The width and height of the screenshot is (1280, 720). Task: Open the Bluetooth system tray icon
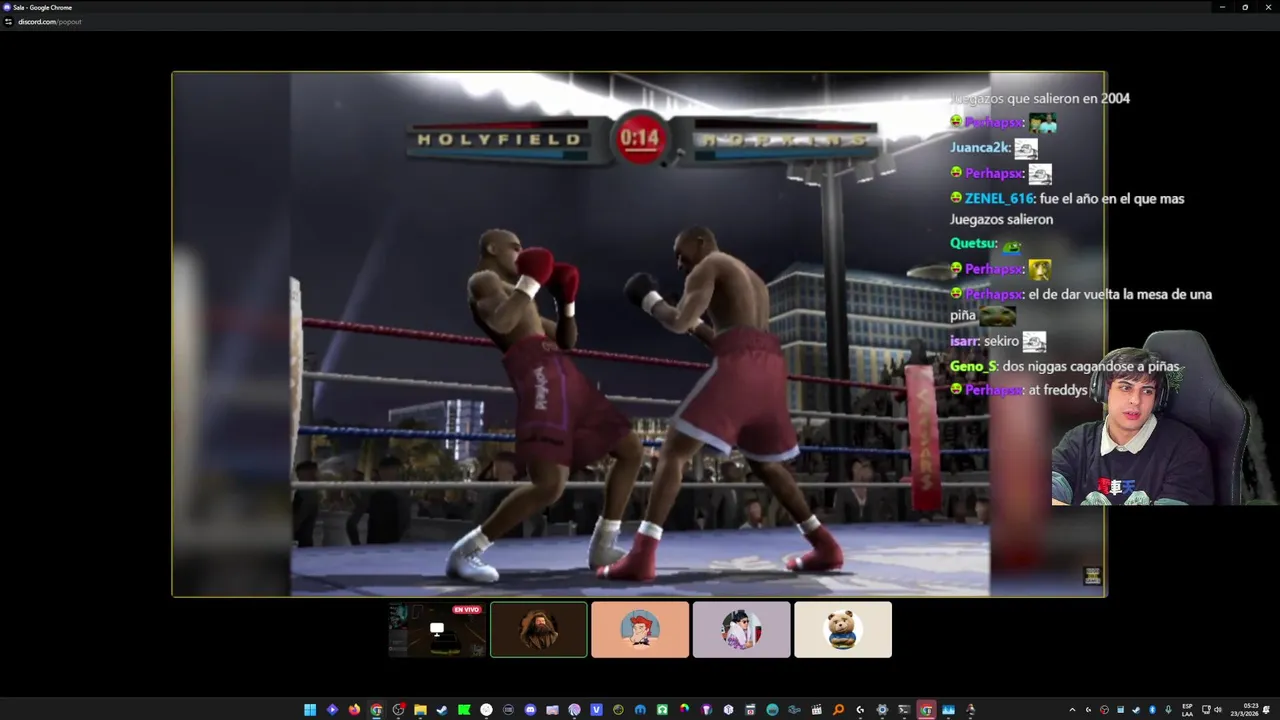point(1152,710)
